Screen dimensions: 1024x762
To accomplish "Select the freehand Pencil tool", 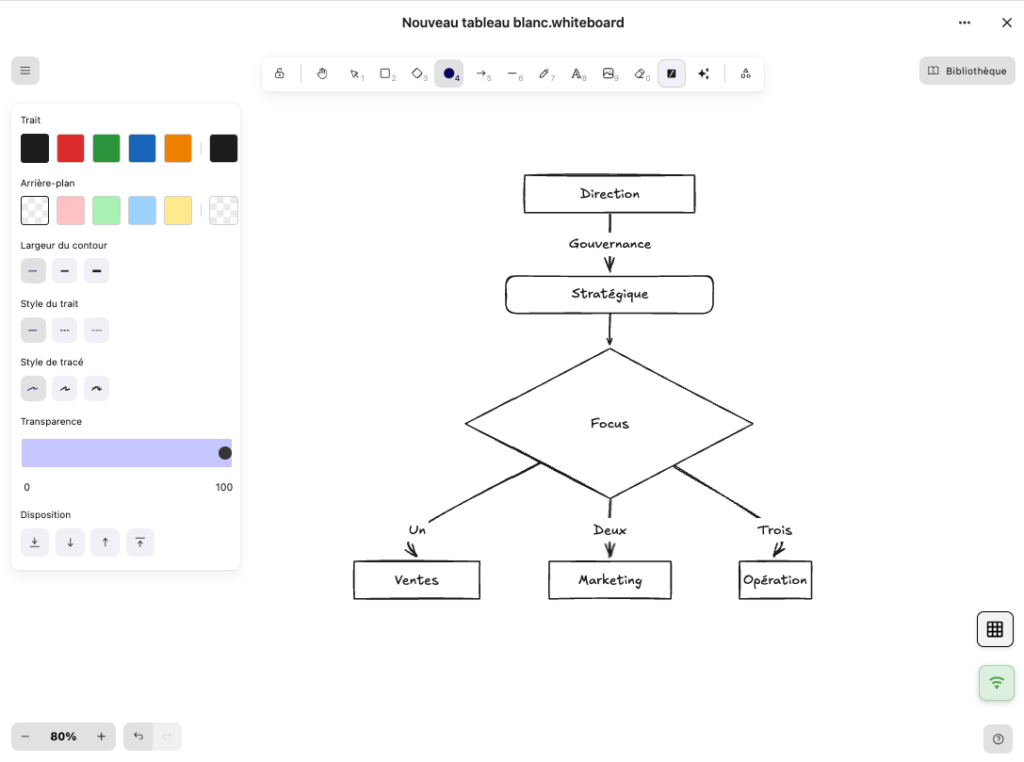I will pos(544,74).
